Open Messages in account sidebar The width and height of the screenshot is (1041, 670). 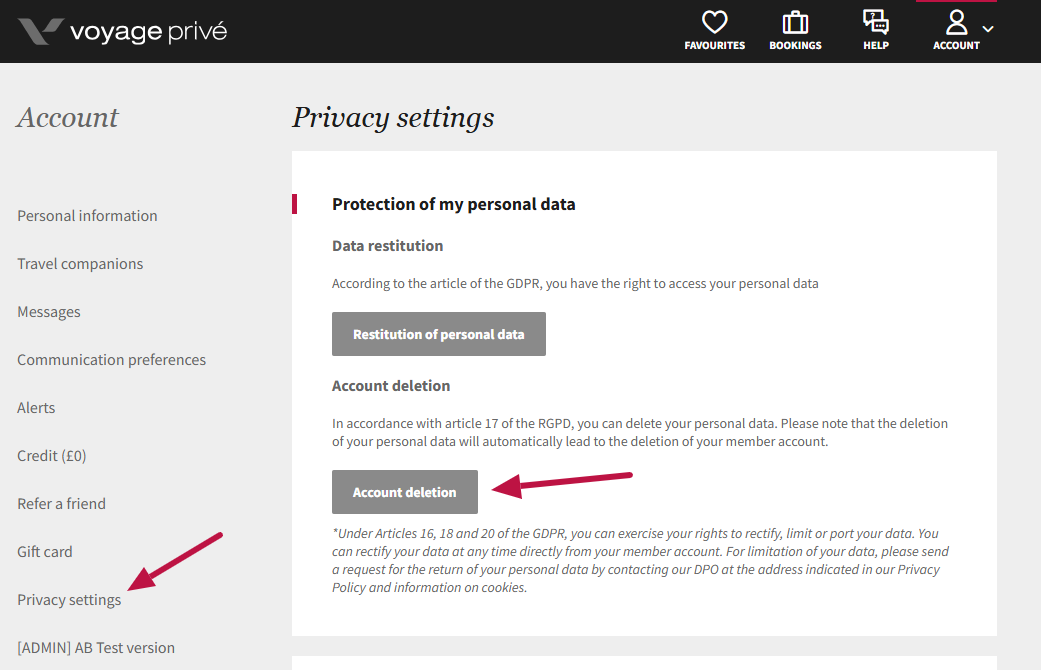(49, 312)
